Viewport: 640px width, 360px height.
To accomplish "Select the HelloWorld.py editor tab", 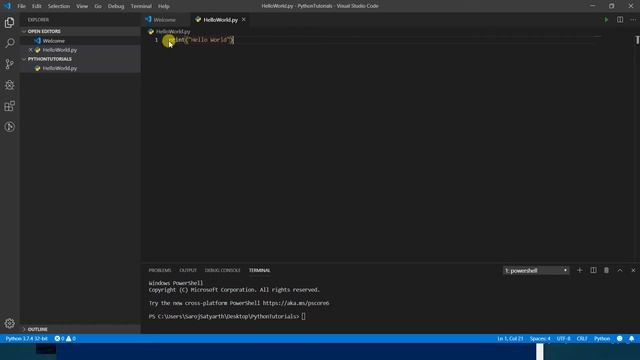I will 220,20.
